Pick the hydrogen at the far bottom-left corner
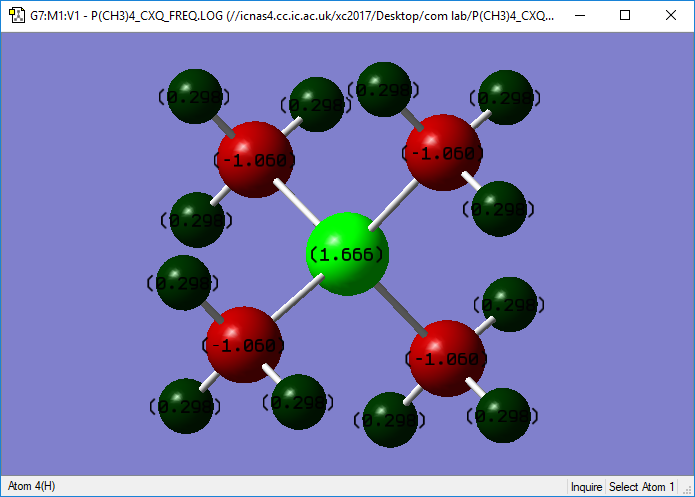695x497 pixels. (x=185, y=406)
